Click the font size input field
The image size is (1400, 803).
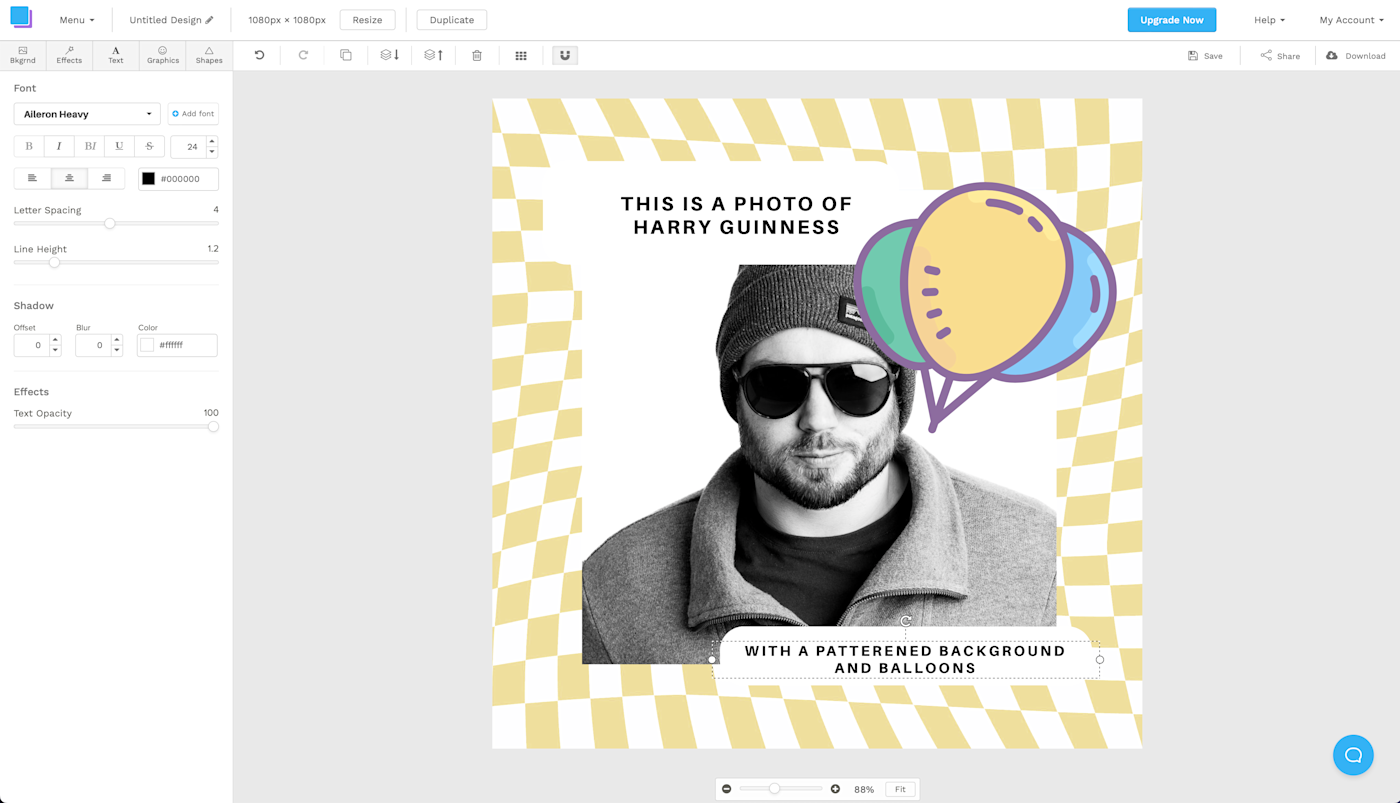point(189,146)
